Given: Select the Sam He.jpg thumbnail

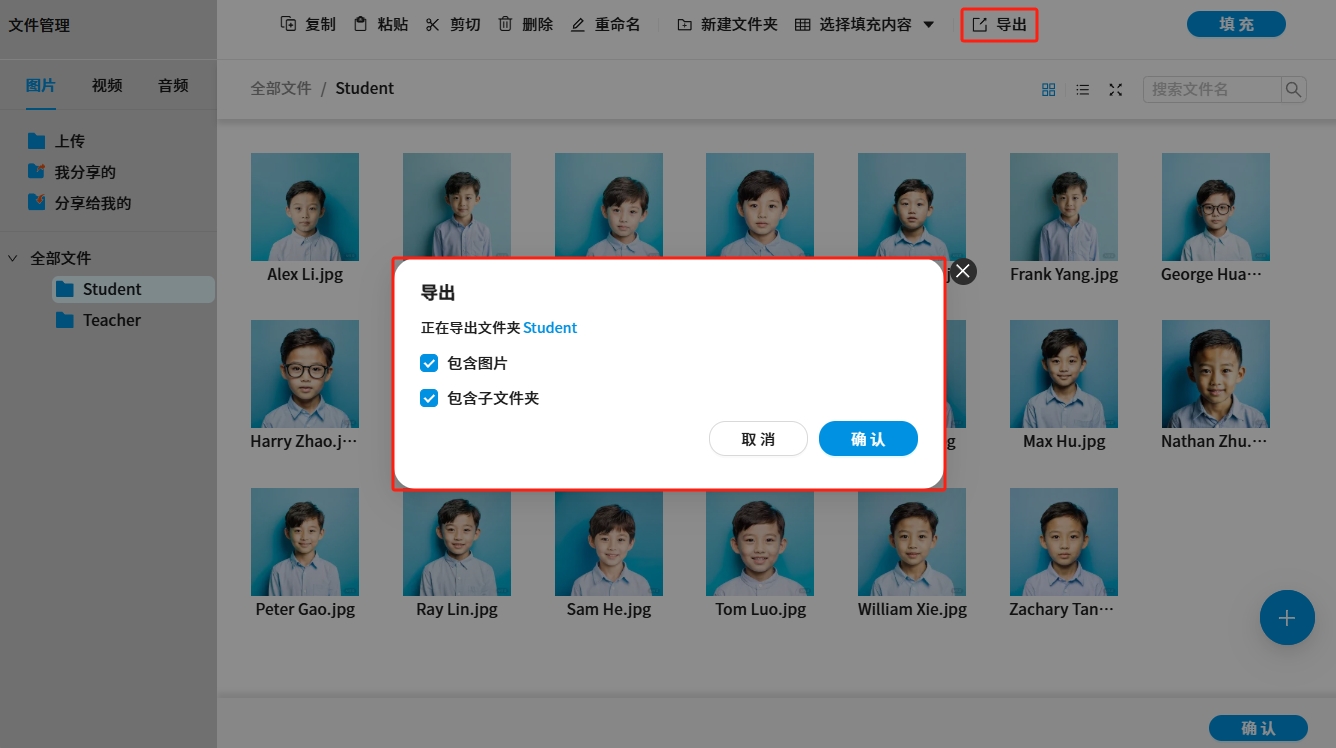Looking at the screenshot, I should 609,542.
